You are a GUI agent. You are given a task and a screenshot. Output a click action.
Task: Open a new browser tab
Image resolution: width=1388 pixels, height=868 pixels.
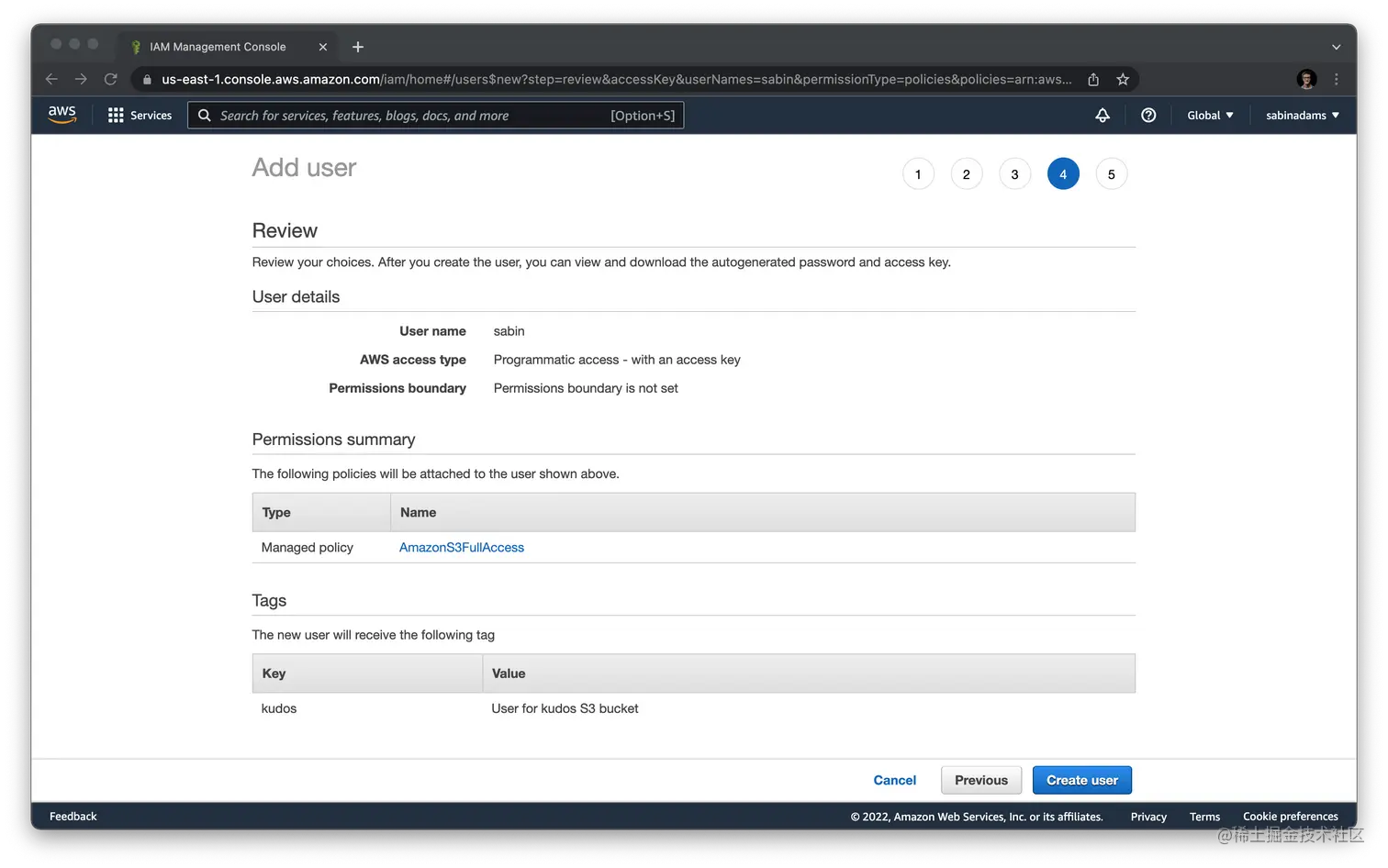[x=357, y=46]
